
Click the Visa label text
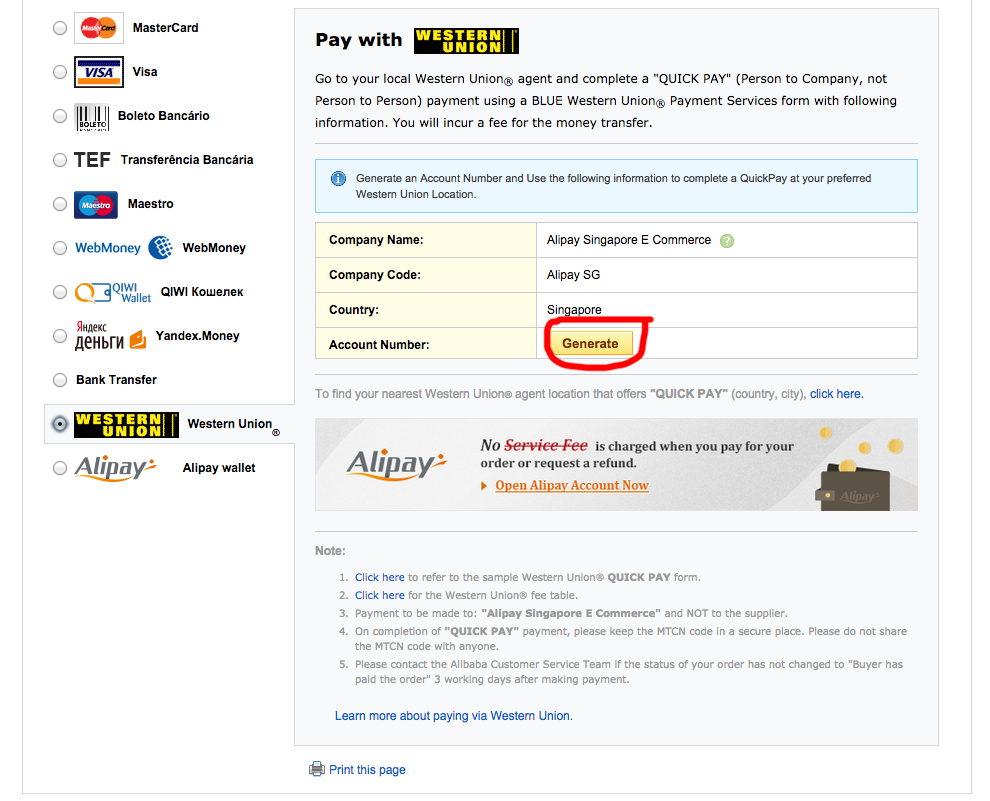[x=145, y=72]
